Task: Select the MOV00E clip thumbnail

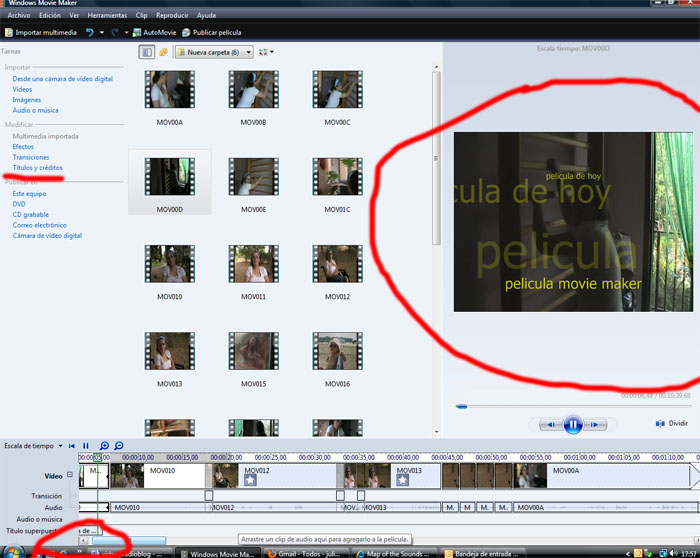Action: coord(254,176)
